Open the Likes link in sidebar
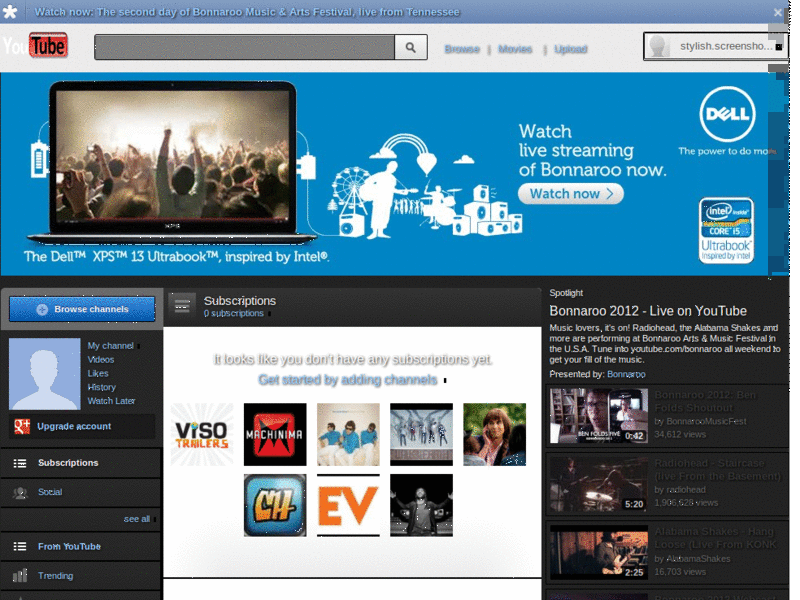The height and width of the screenshot is (600, 800). (x=97, y=373)
